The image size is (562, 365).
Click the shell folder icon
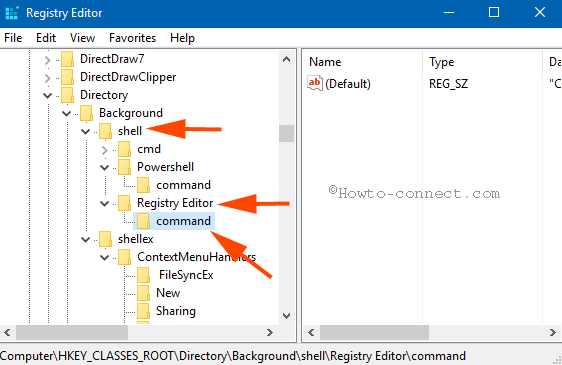[105, 131]
